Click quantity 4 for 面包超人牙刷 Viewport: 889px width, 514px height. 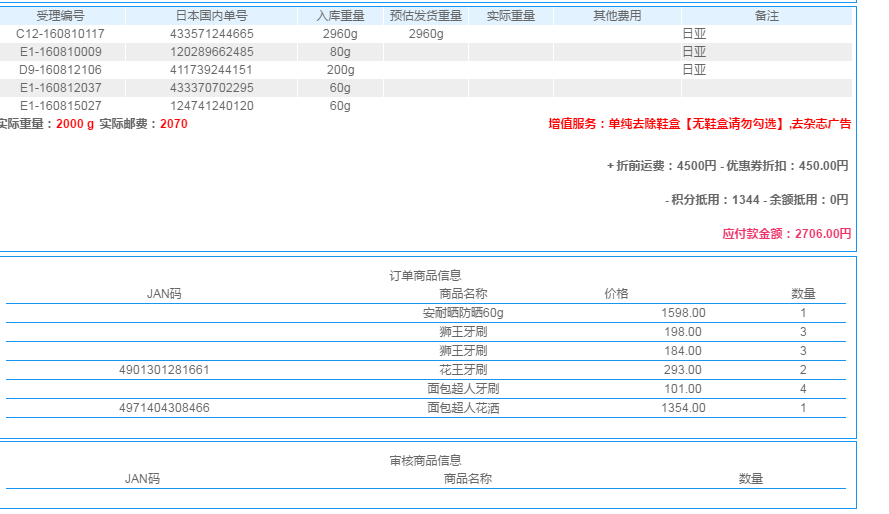[x=803, y=389]
